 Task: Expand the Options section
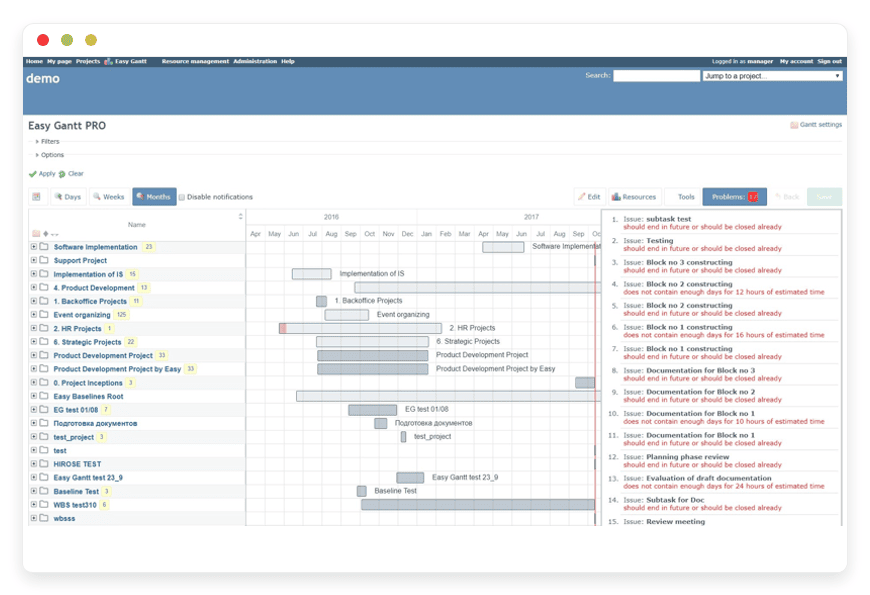[49, 155]
